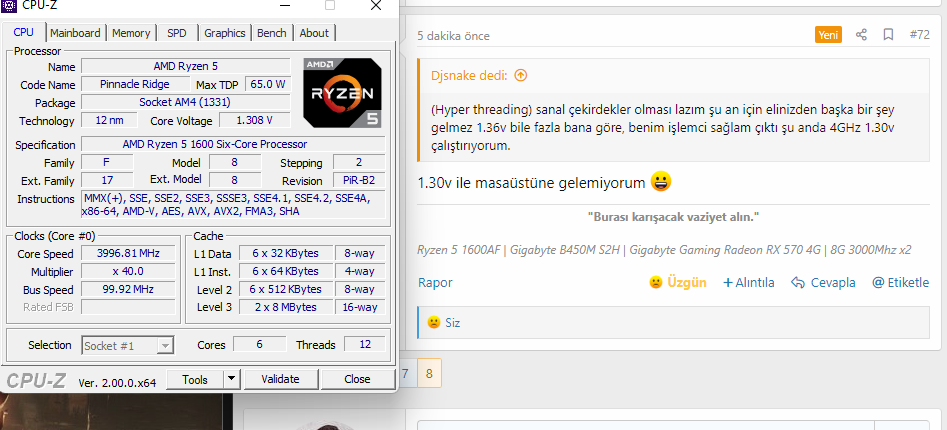Select the SPD tab

coord(177,33)
